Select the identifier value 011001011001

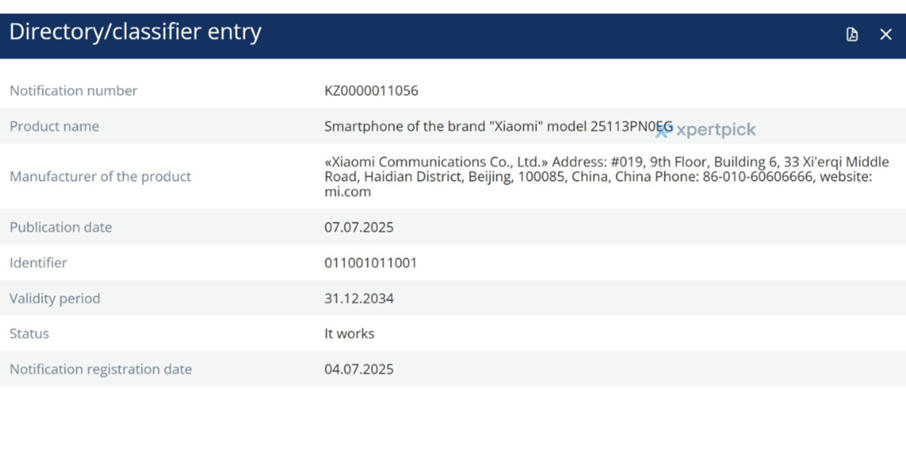coord(370,263)
